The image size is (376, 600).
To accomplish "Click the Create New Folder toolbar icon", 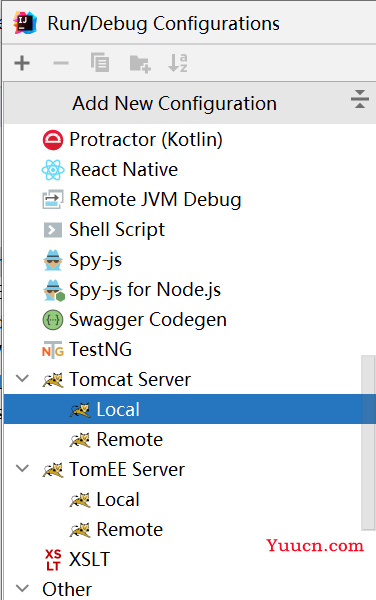I will 140,64.
